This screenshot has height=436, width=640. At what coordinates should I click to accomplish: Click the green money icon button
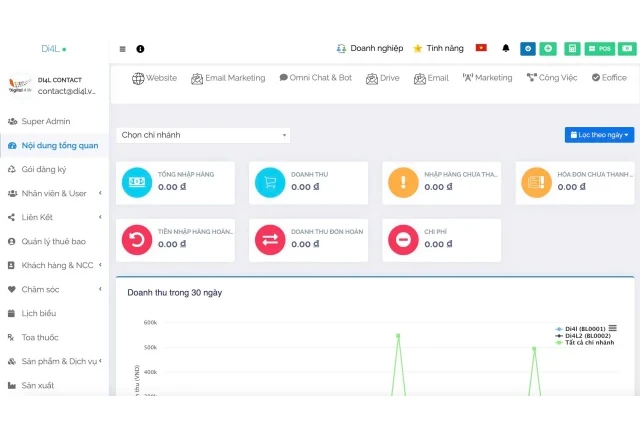(627, 49)
